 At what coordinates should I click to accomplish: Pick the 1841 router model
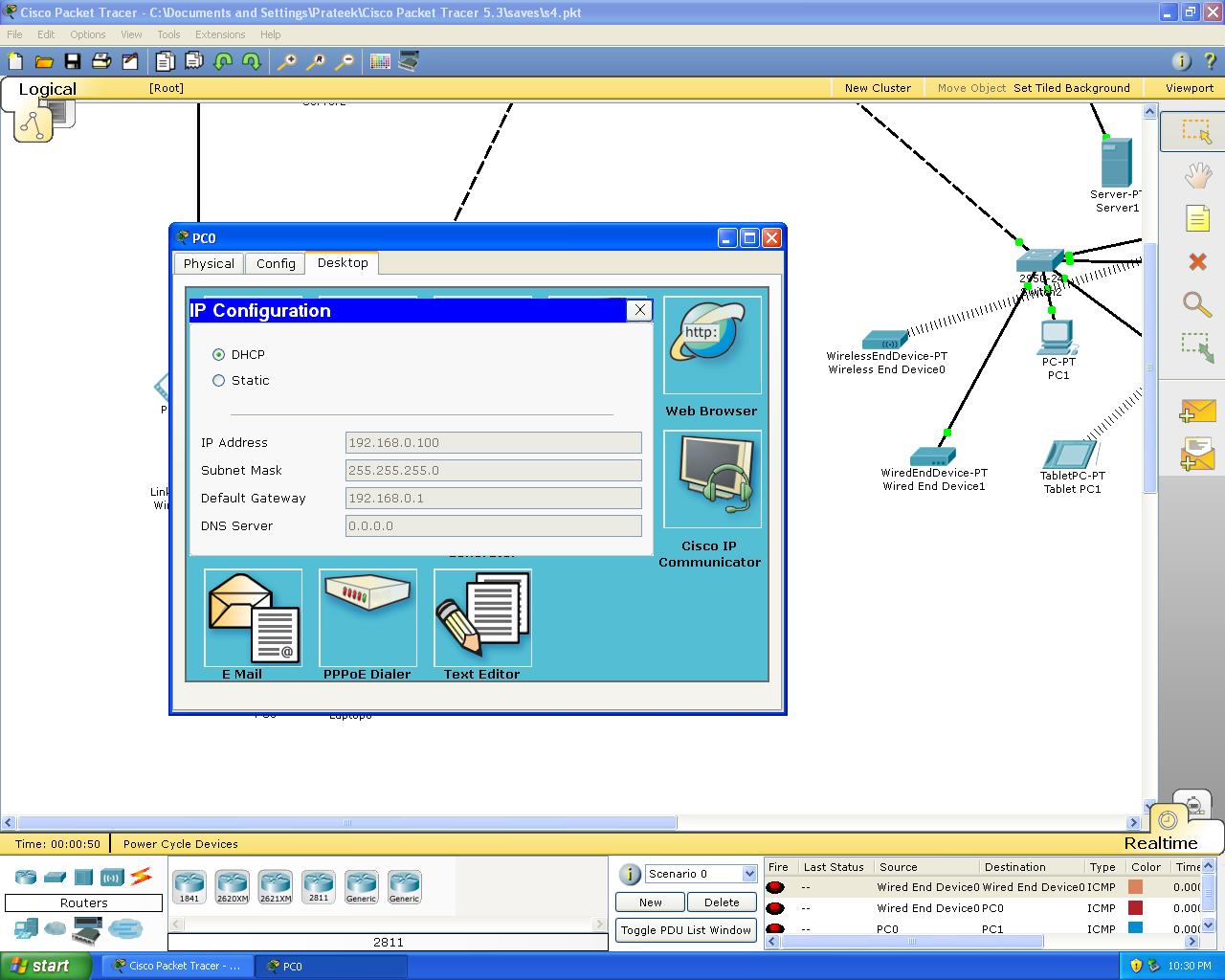(189, 887)
